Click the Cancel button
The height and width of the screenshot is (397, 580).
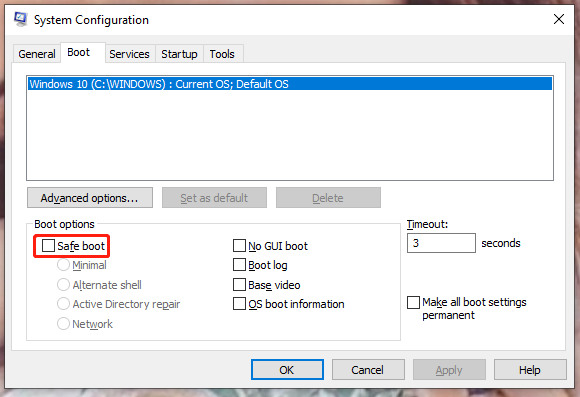[368, 370]
